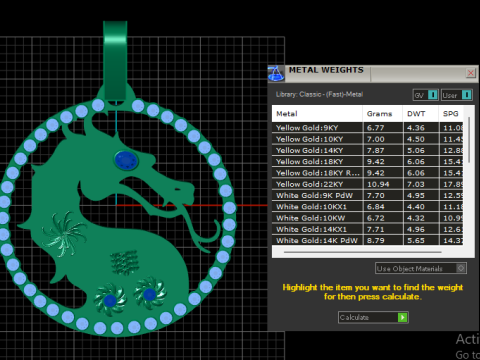Viewport: 480px width, 360px height.
Task: Select the White Gold:10KW row
Action: click(x=368, y=218)
